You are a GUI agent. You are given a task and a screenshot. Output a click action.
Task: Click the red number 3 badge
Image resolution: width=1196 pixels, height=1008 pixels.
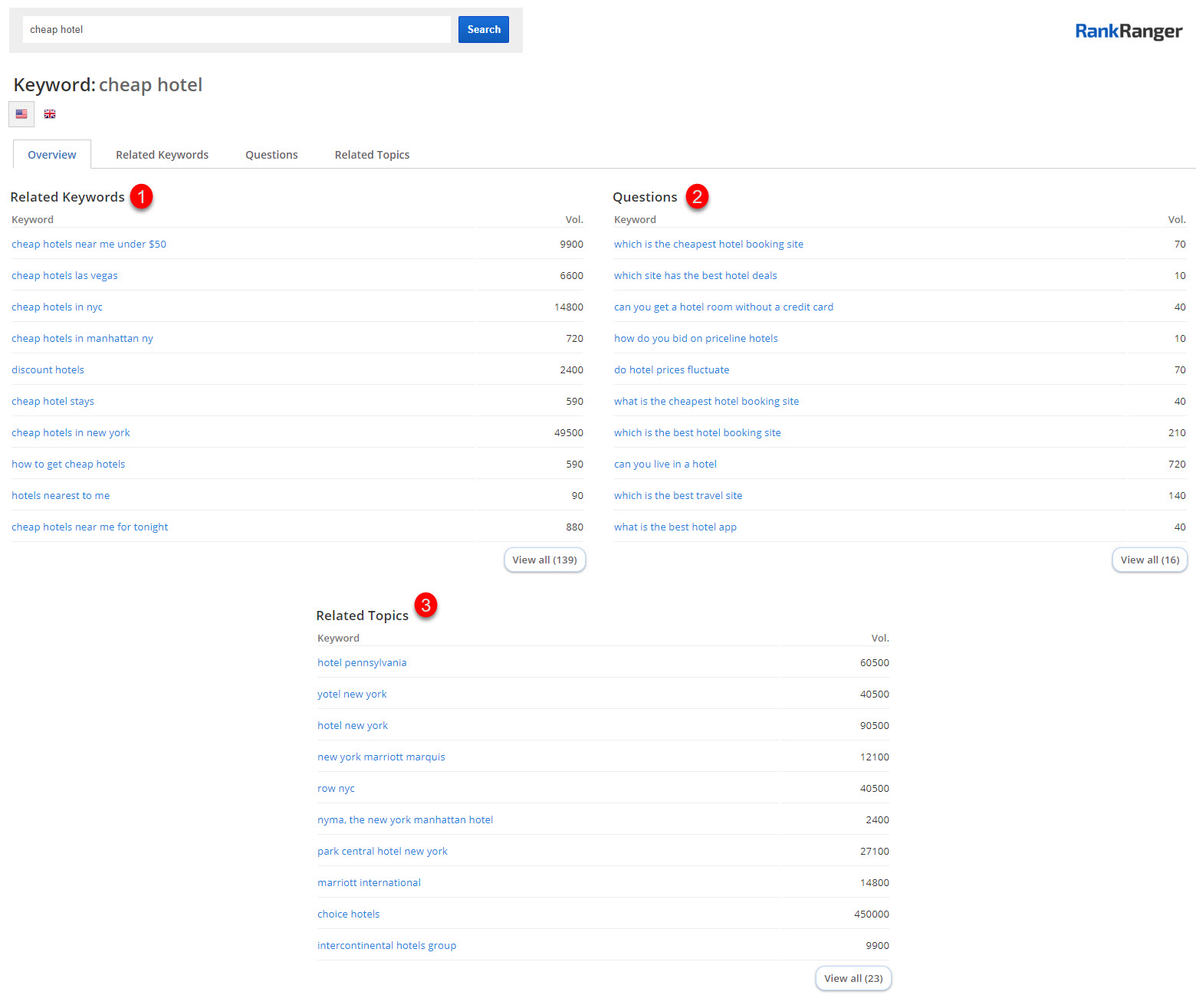click(426, 606)
